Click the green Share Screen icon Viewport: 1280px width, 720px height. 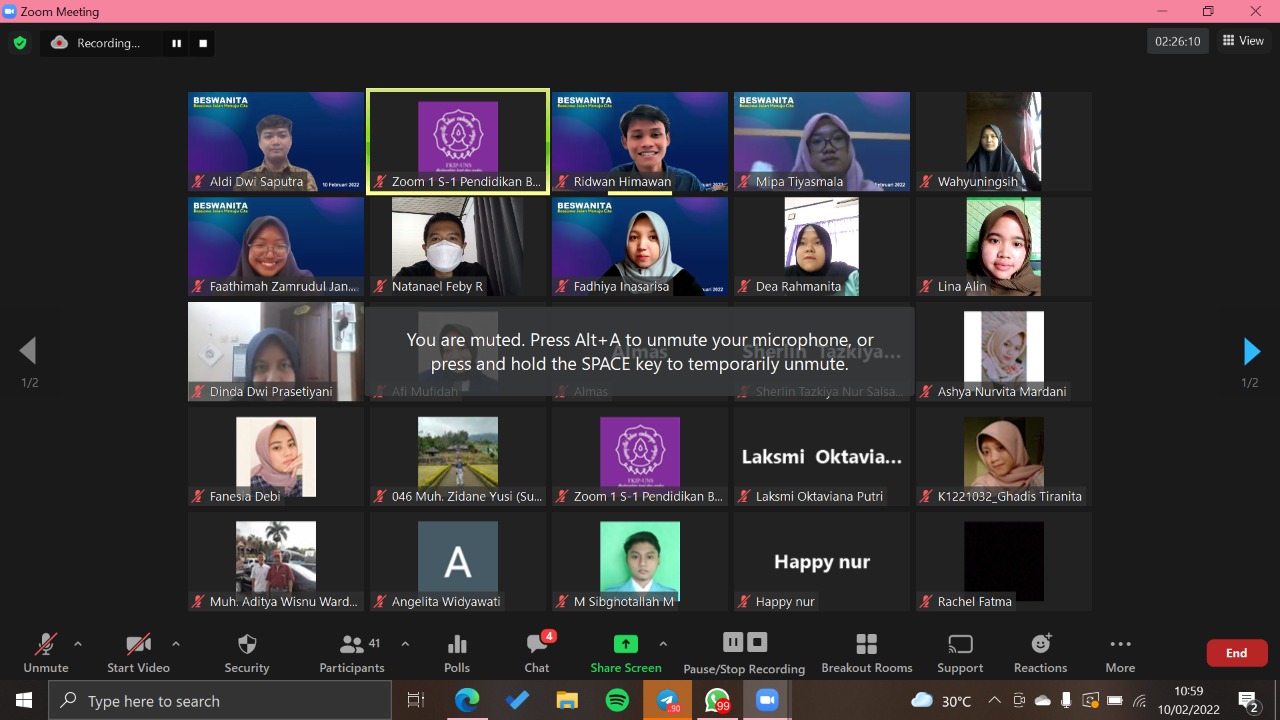[x=625, y=645]
